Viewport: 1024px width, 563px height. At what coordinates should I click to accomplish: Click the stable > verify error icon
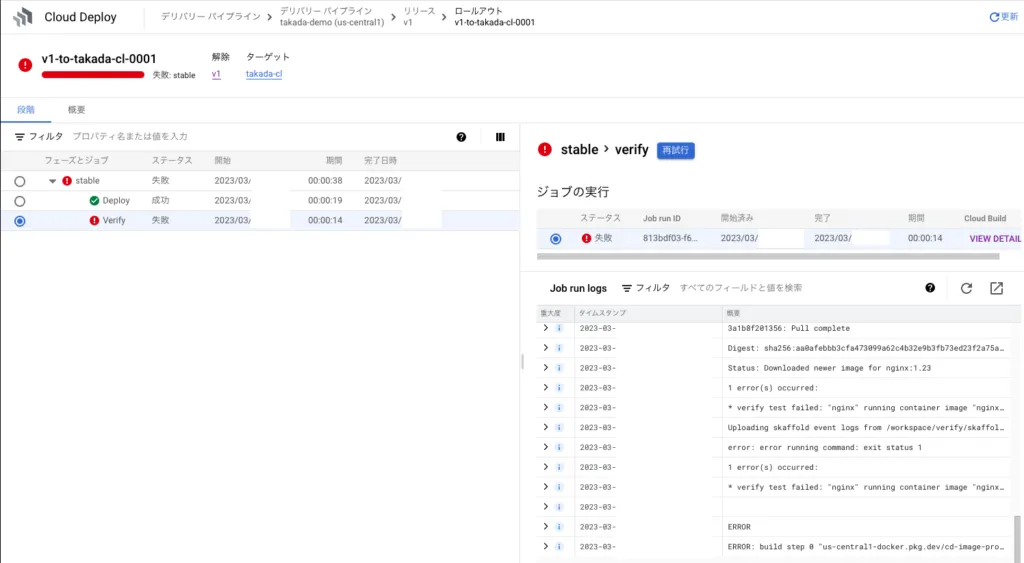[x=545, y=150]
